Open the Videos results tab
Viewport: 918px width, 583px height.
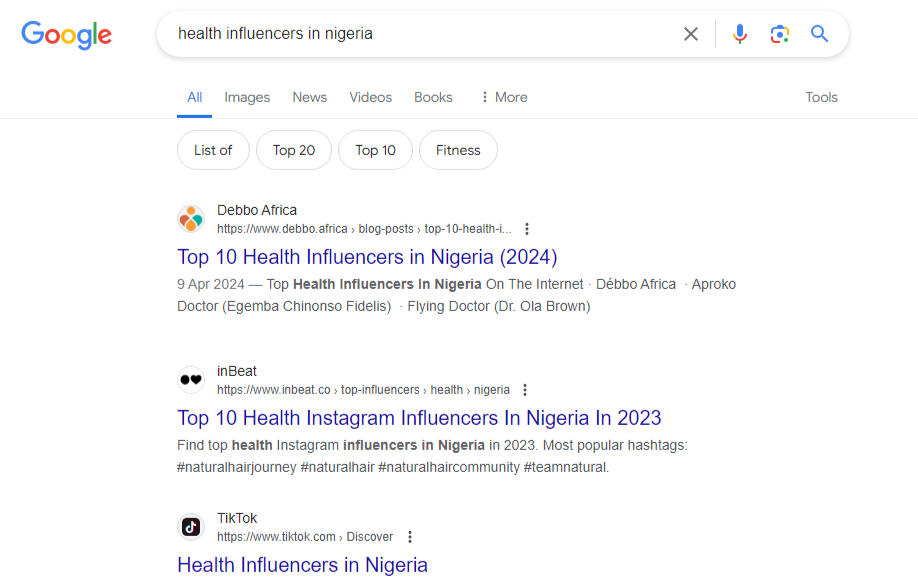(370, 97)
